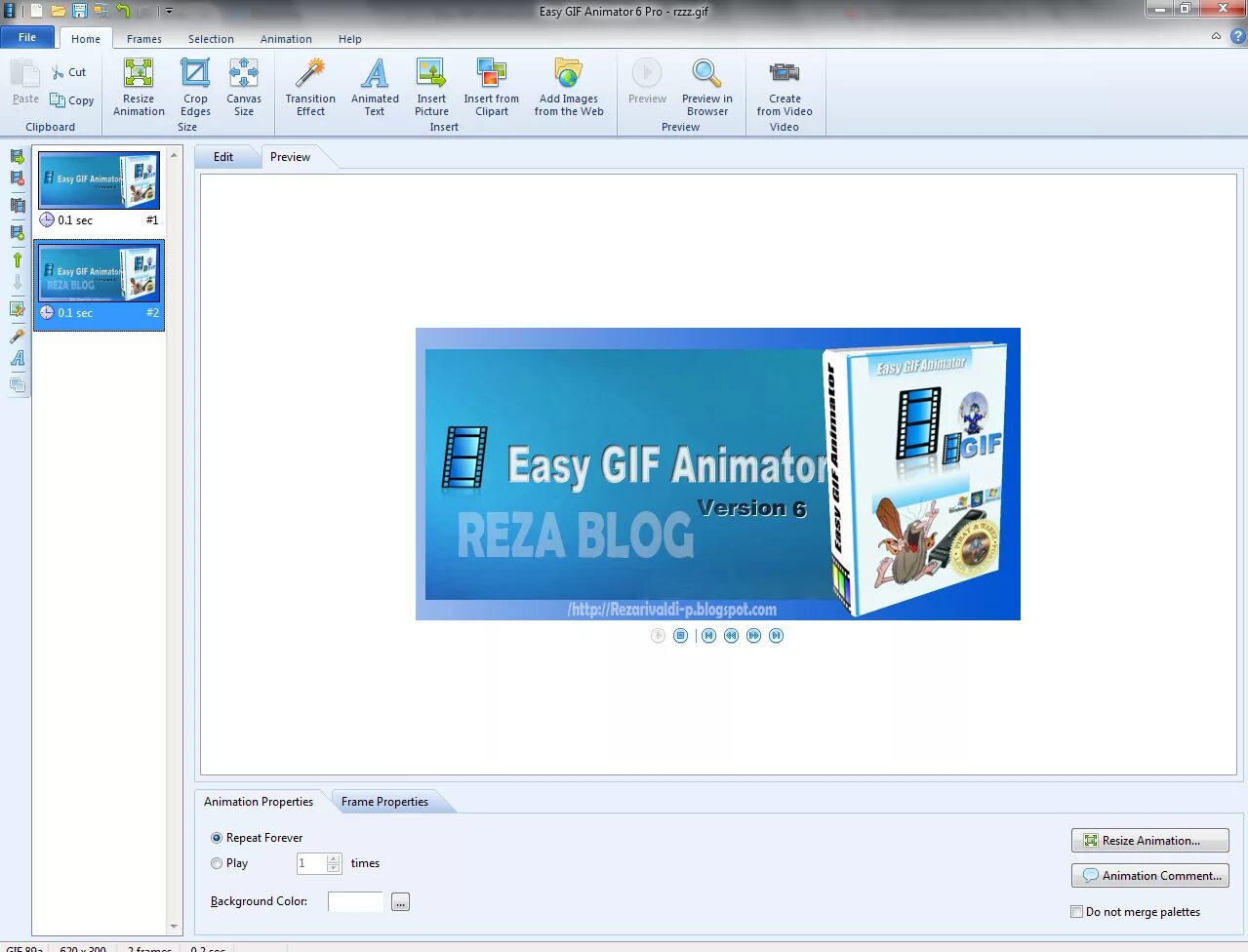
Task: Open the ribbon Help question mark icon
Action: pos(1237,36)
